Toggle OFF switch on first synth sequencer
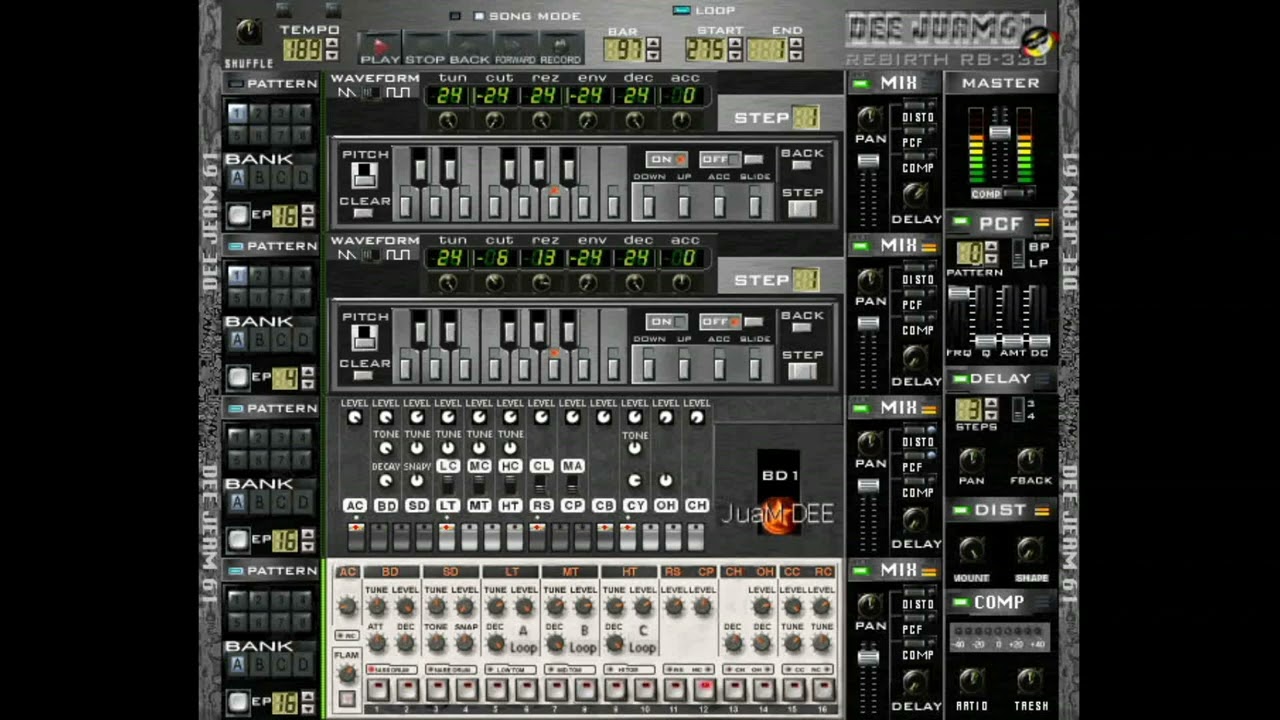This screenshot has width=1280, height=720. click(x=719, y=160)
